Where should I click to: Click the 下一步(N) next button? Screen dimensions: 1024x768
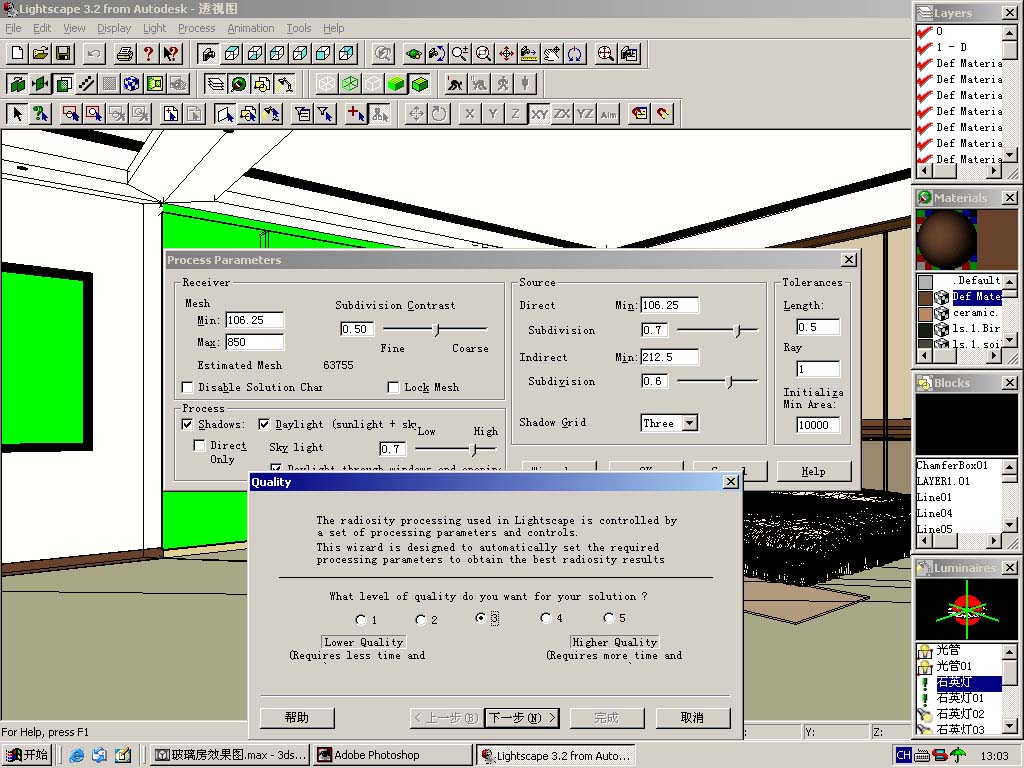coord(521,718)
